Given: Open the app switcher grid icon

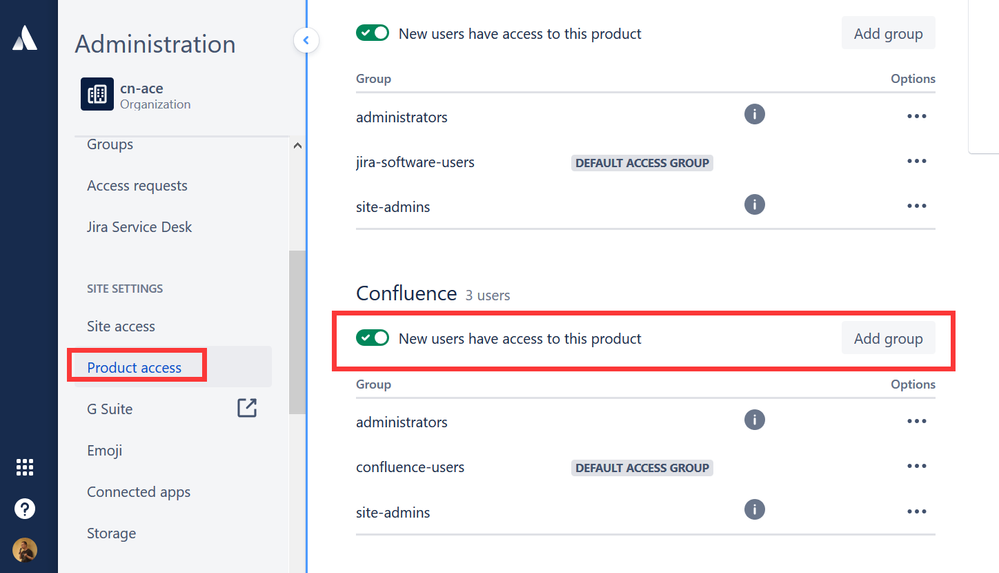Looking at the screenshot, I should click(25, 467).
